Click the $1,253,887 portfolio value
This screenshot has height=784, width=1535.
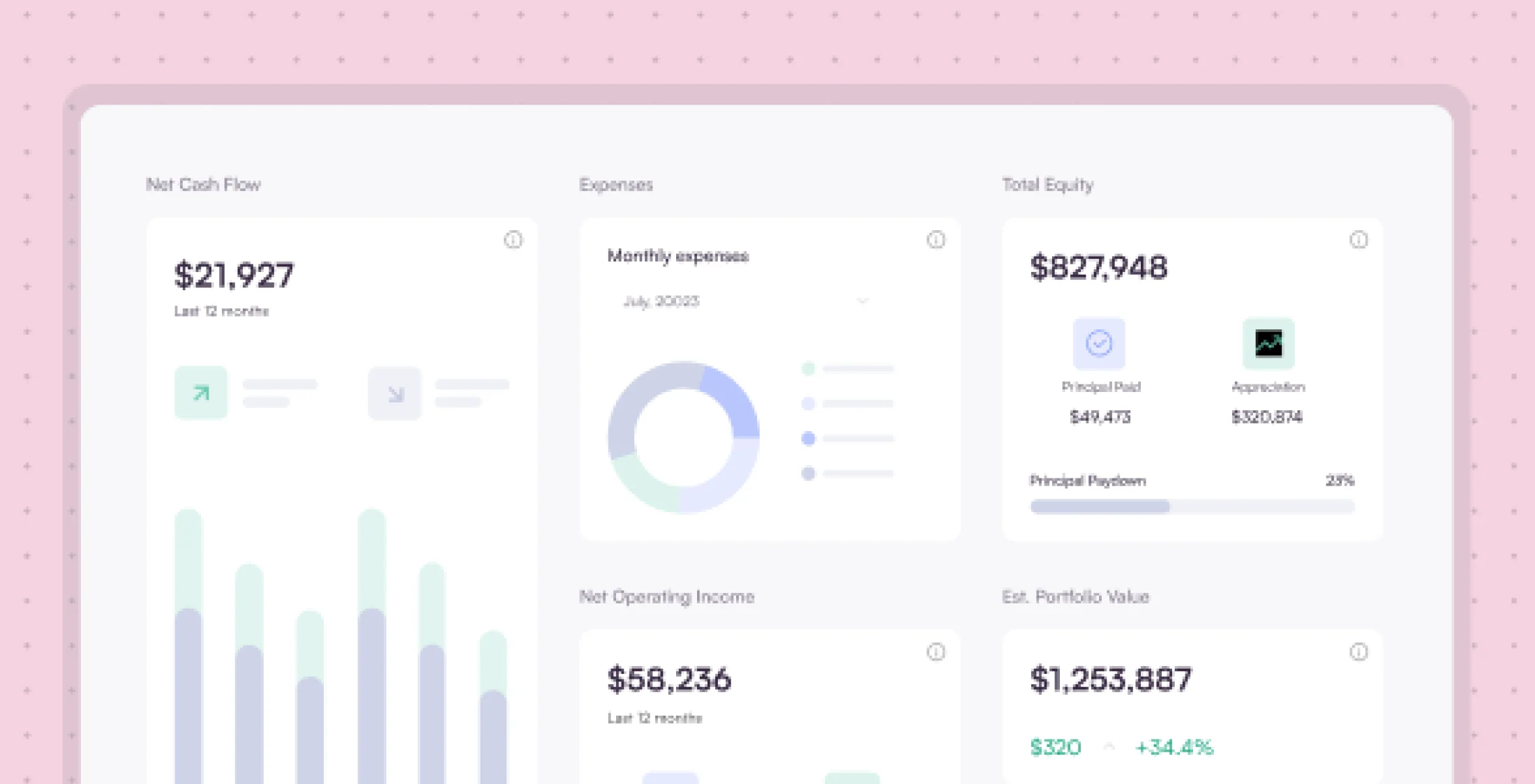tap(1111, 679)
